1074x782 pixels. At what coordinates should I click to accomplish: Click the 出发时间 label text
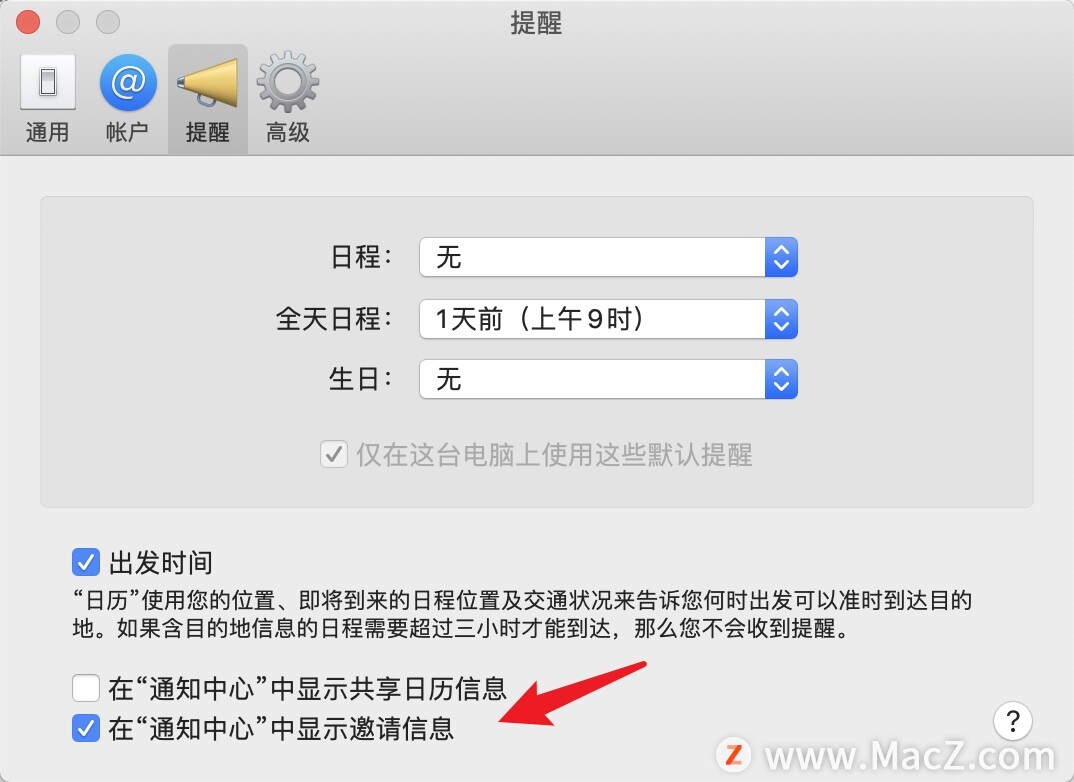point(160,563)
